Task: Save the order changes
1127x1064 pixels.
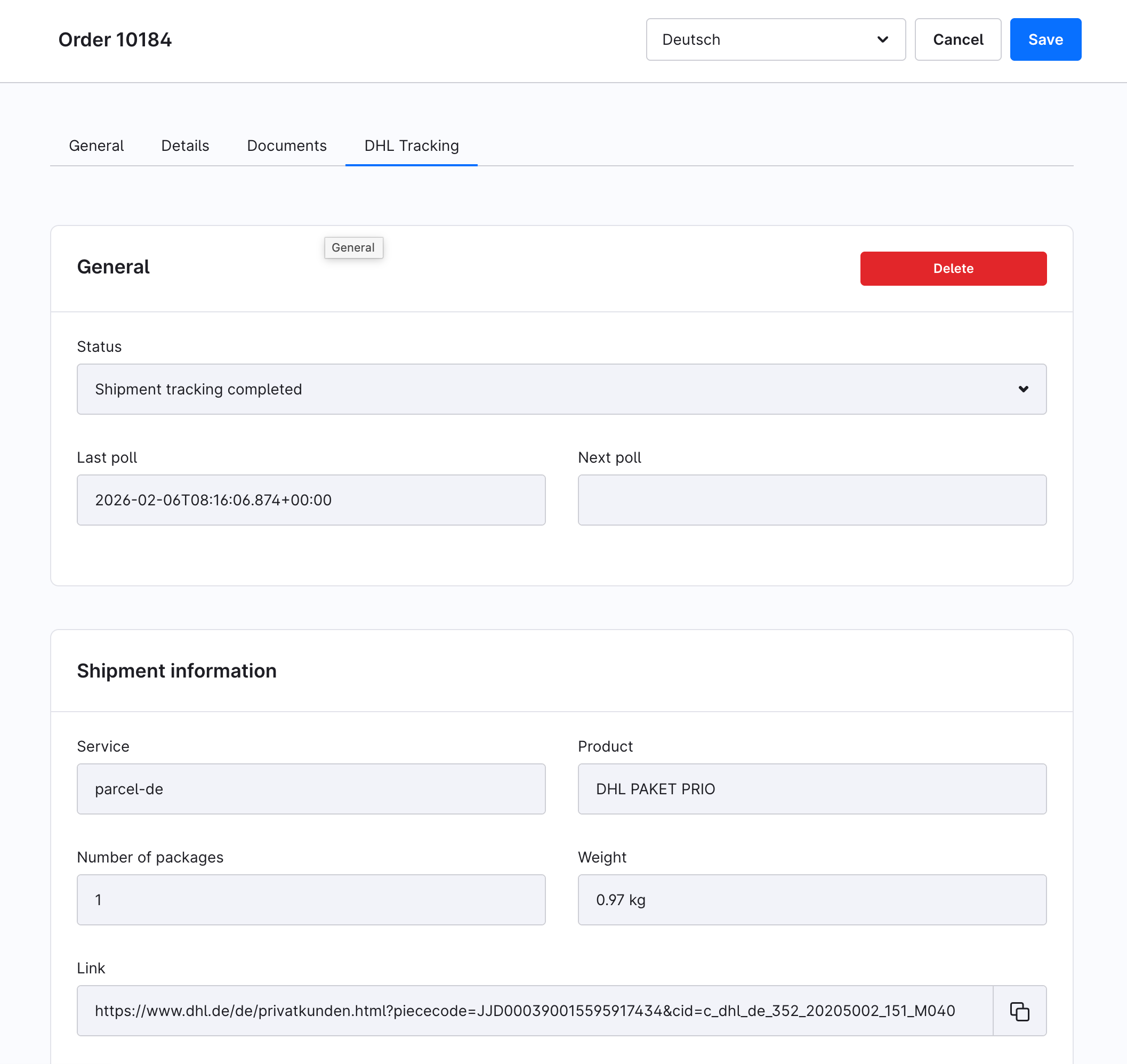Action: pyautogui.click(x=1045, y=39)
